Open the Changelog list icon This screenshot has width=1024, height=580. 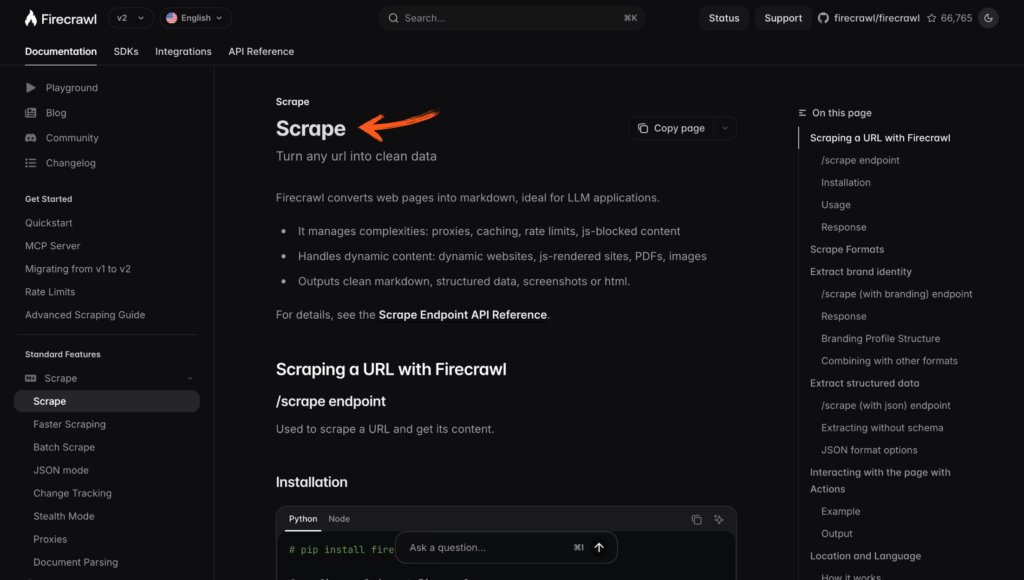pyautogui.click(x=30, y=162)
